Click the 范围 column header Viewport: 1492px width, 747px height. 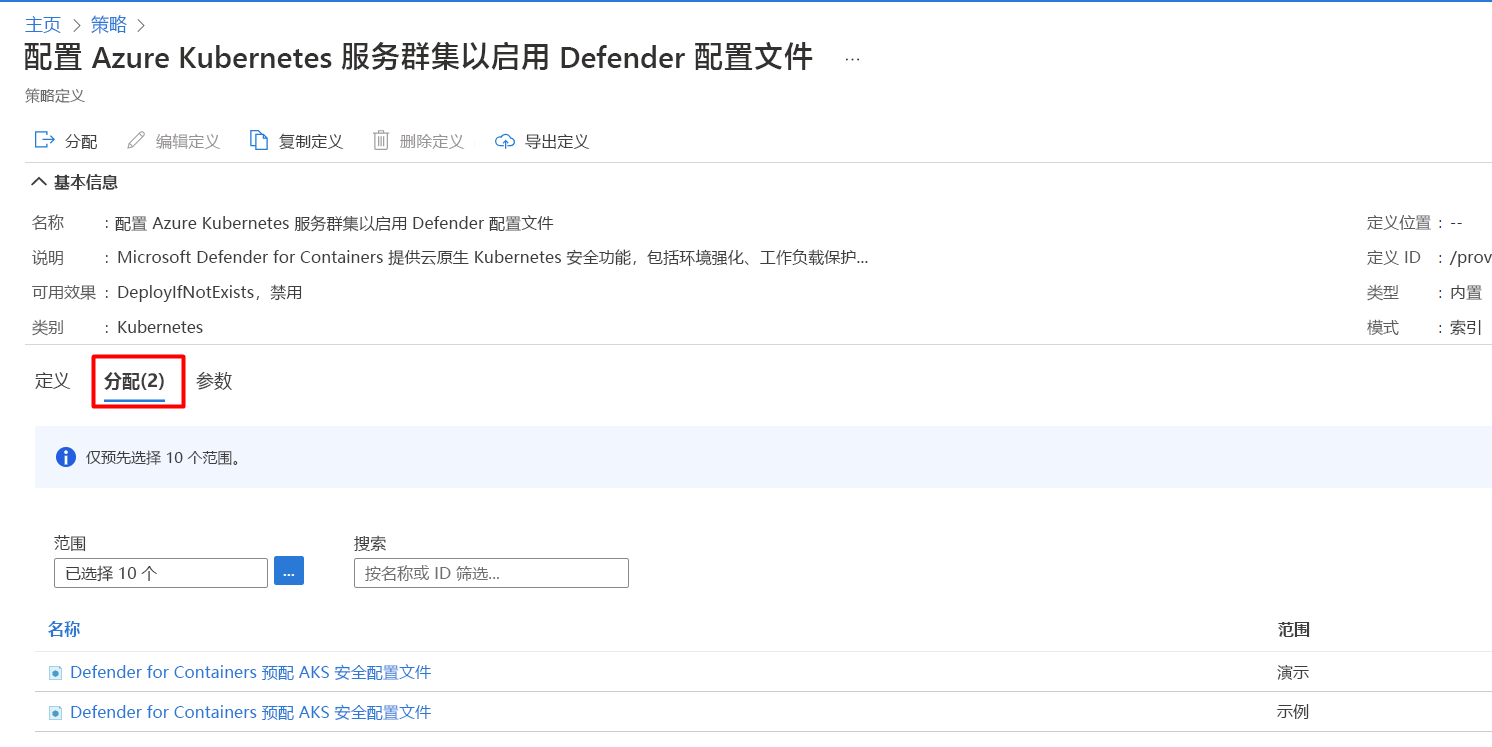(1294, 629)
